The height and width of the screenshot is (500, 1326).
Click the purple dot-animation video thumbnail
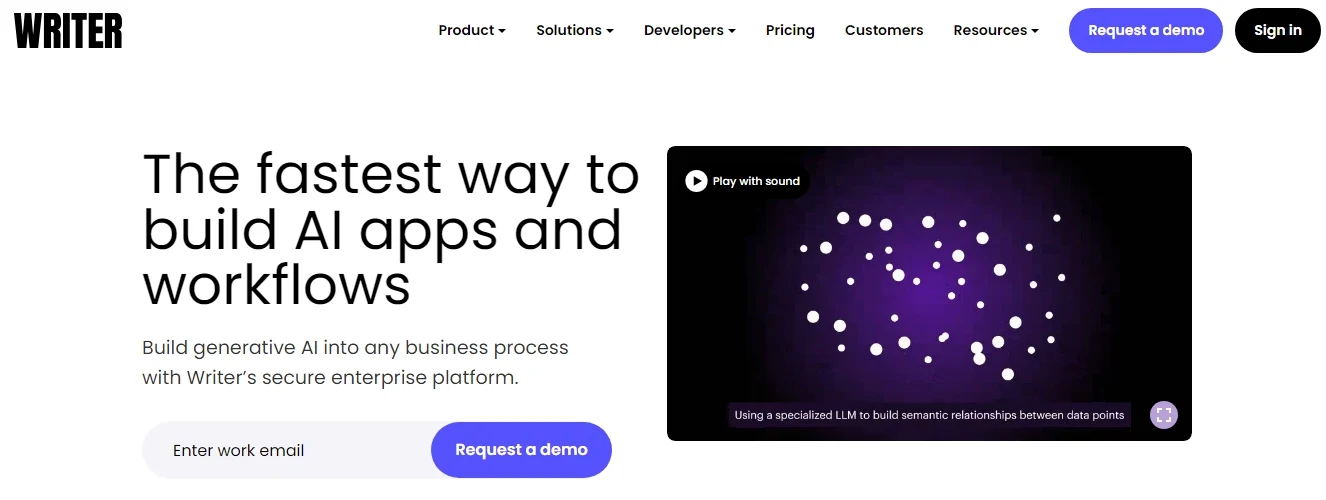tap(929, 293)
